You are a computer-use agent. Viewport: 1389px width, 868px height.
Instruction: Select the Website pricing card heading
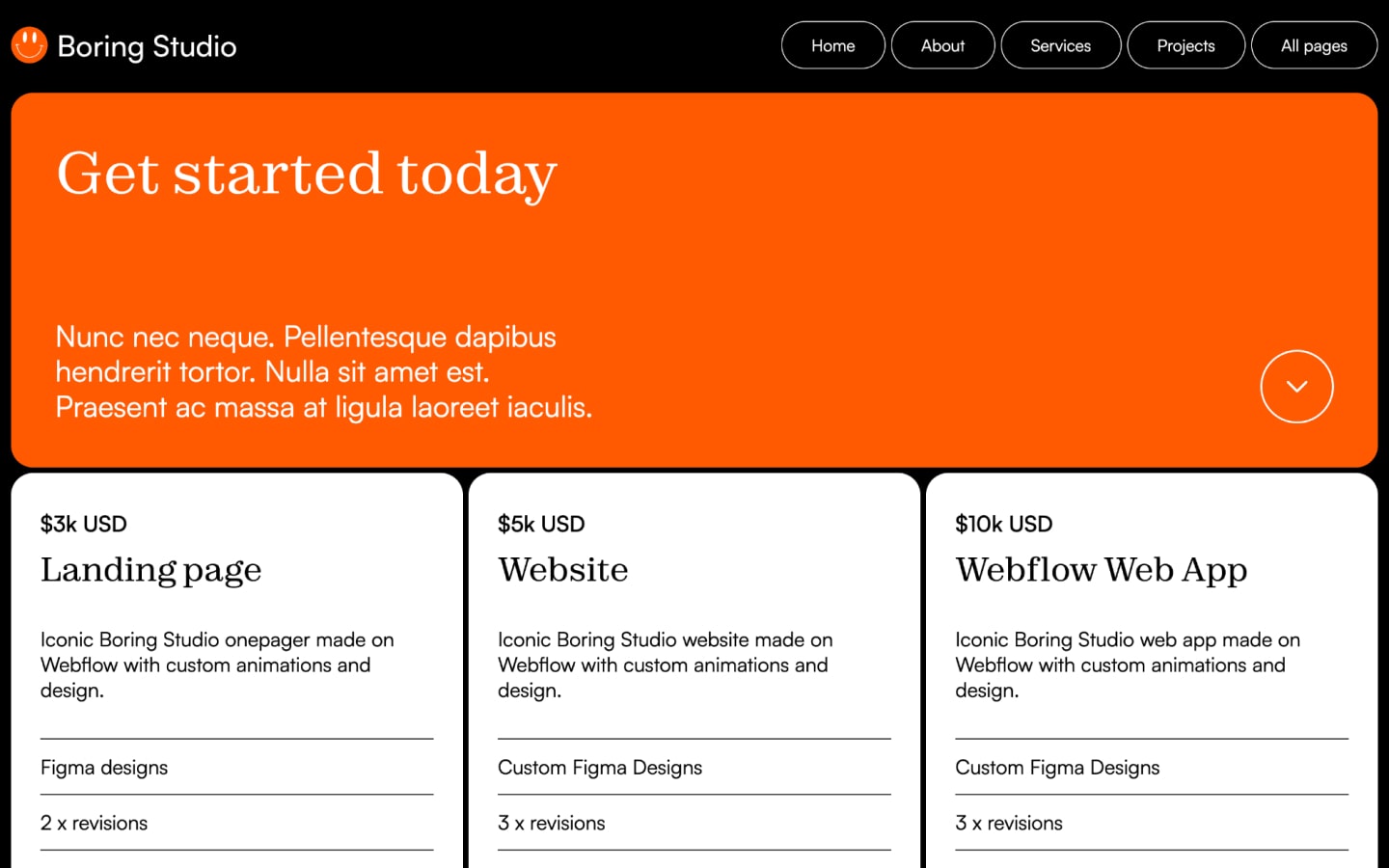coord(563,570)
